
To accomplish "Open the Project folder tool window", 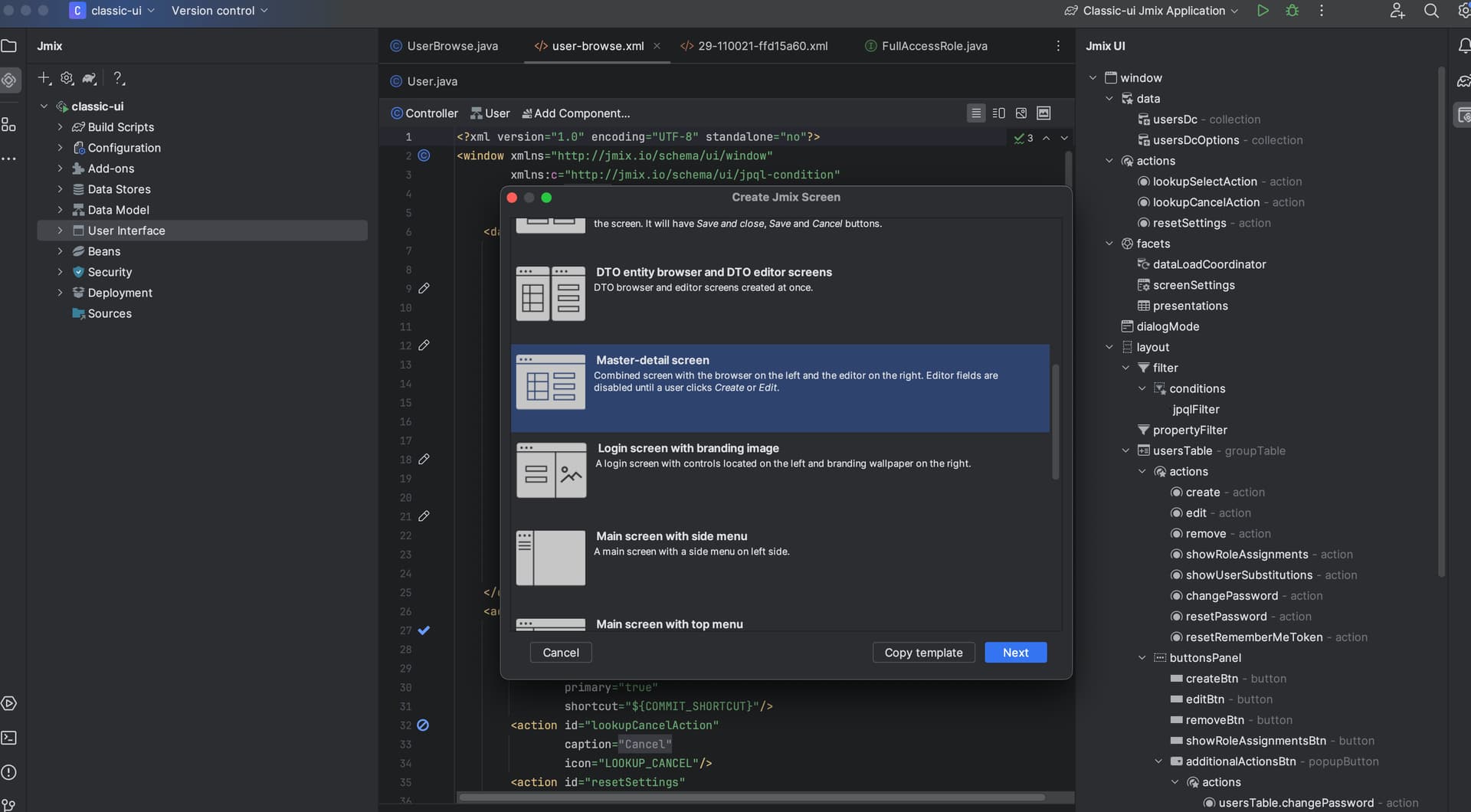I will [x=9, y=46].
